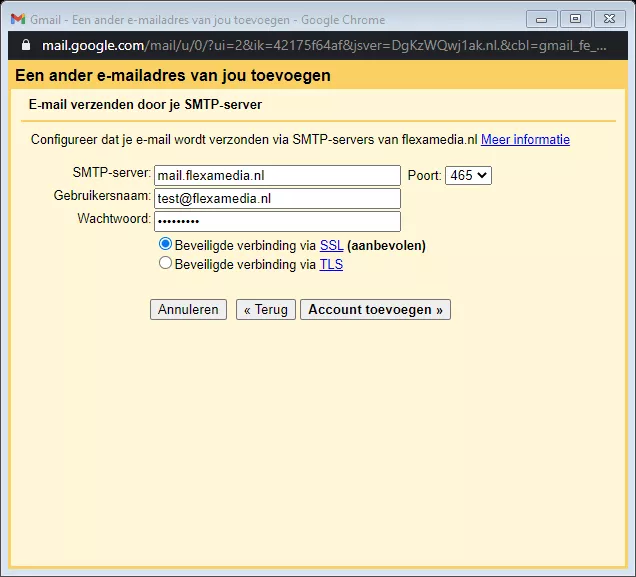
Task: Select SSL secure connection radio button
Action: point(165,244)
